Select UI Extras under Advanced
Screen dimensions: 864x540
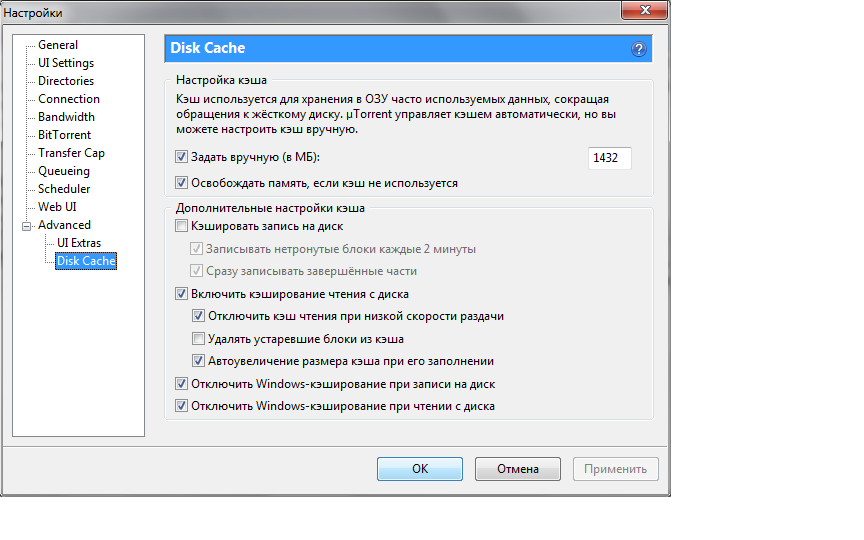point(79,243)
